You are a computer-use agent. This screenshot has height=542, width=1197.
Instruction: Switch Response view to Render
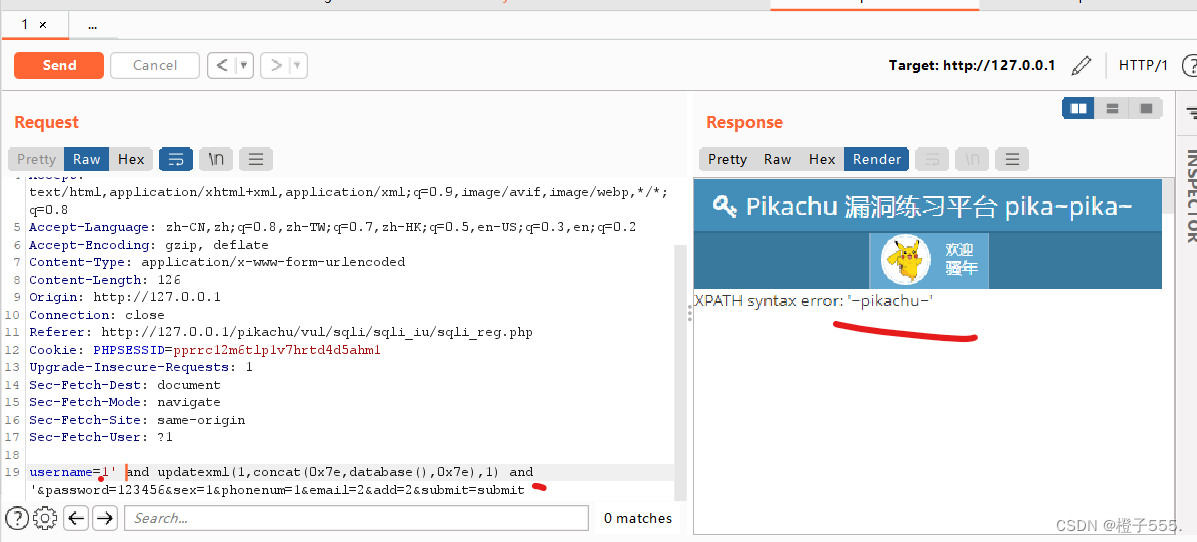pos(876,159)
